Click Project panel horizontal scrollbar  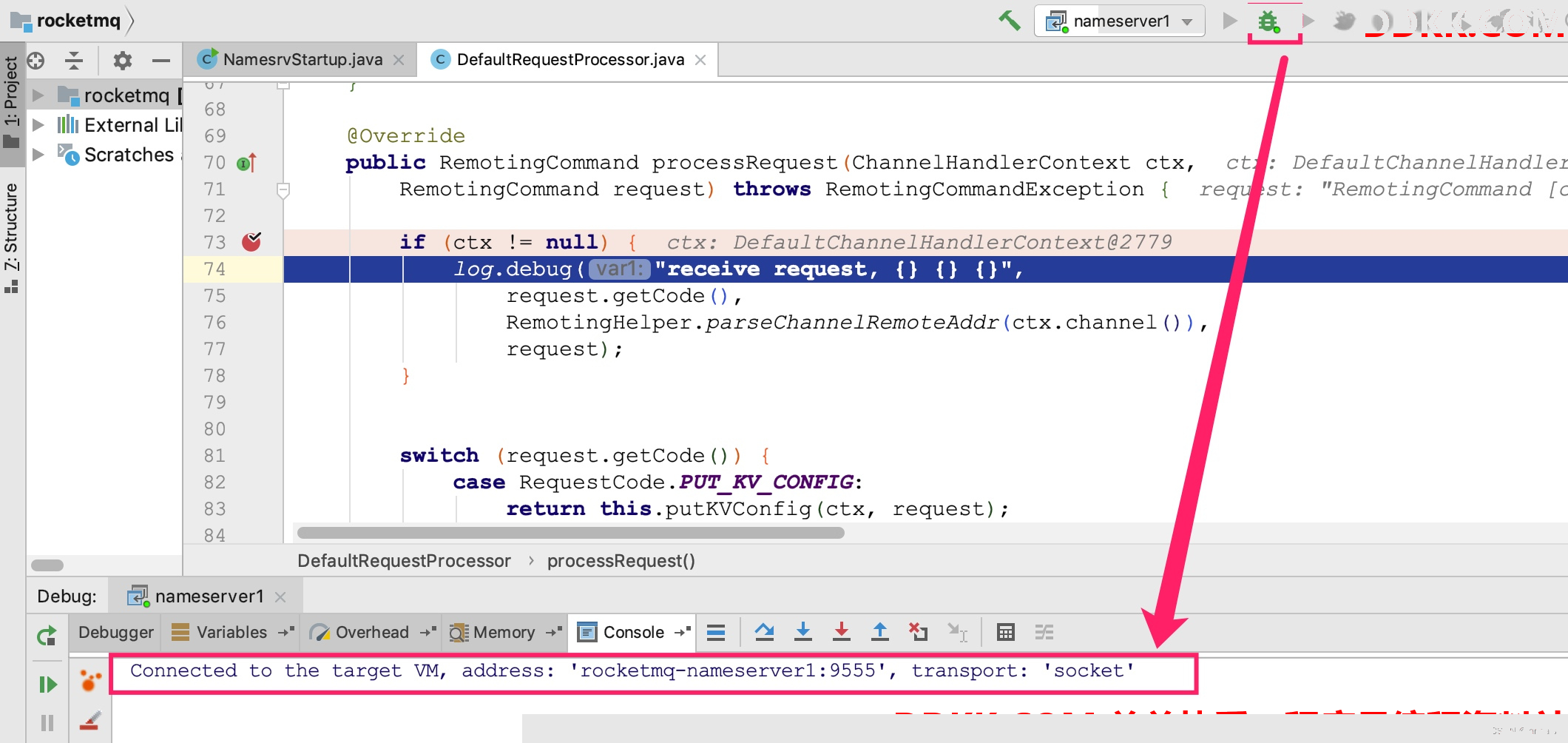click(x=47, y=565)
